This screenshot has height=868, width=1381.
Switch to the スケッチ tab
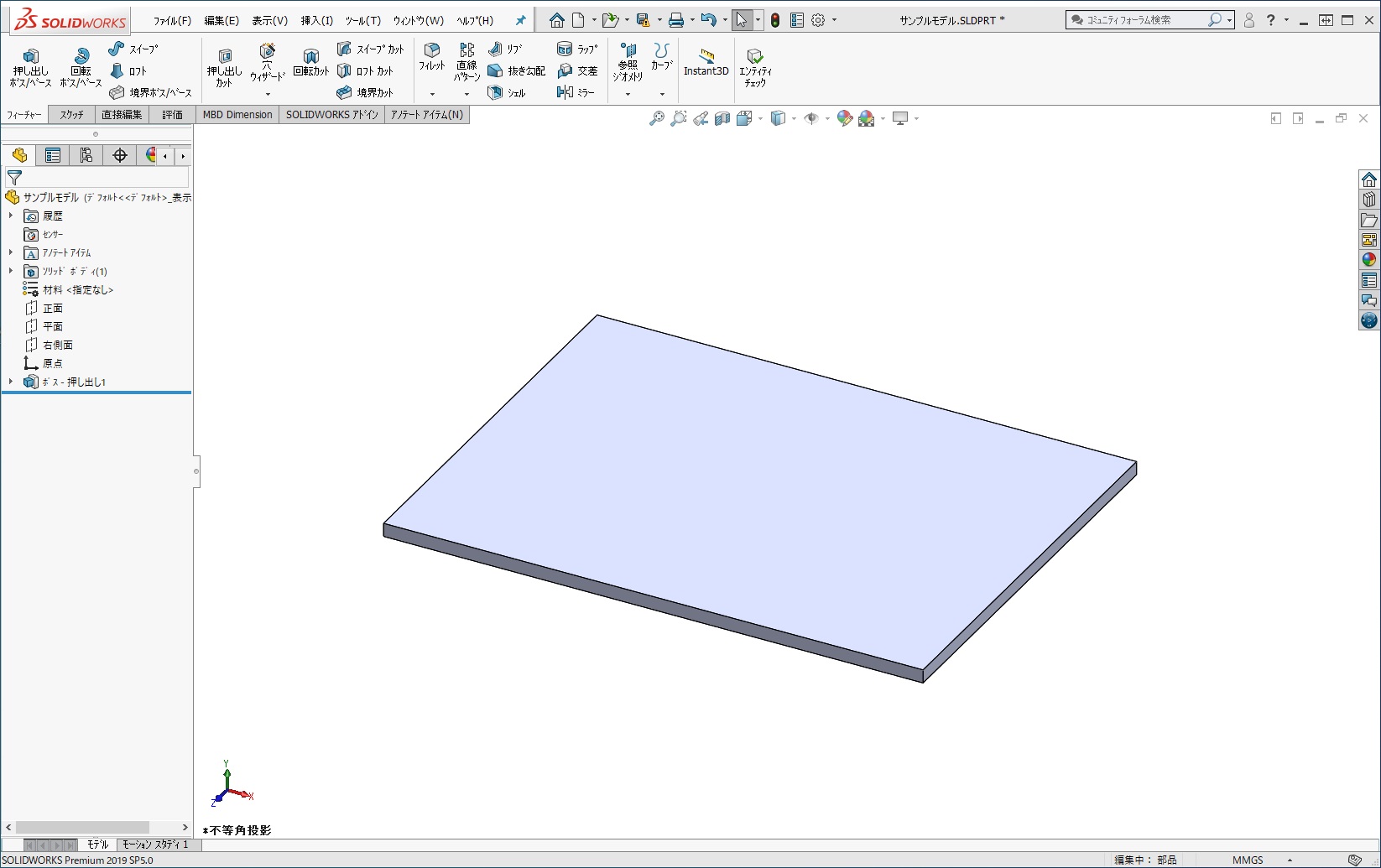click(71, 115)
